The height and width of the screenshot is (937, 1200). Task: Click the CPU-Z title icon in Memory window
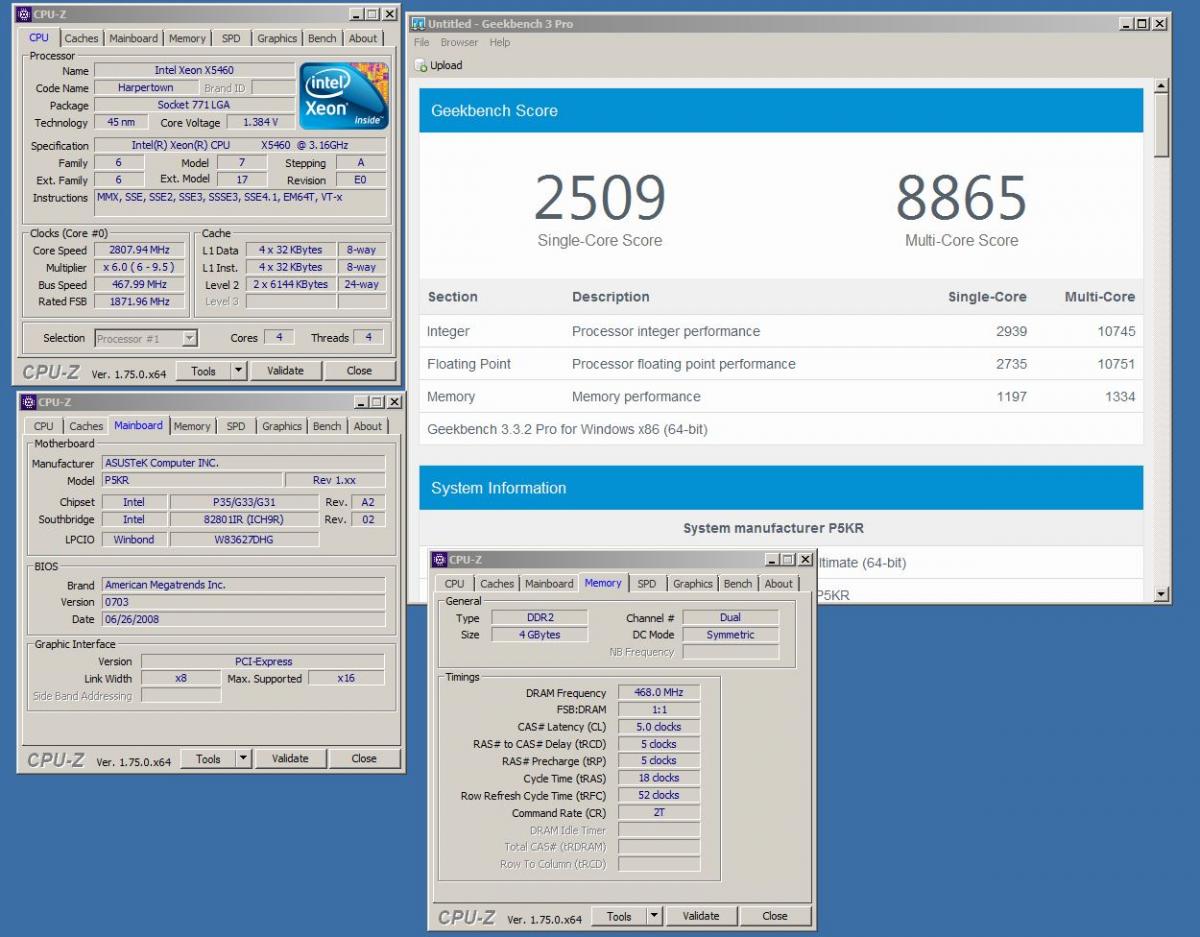point(439,560)
